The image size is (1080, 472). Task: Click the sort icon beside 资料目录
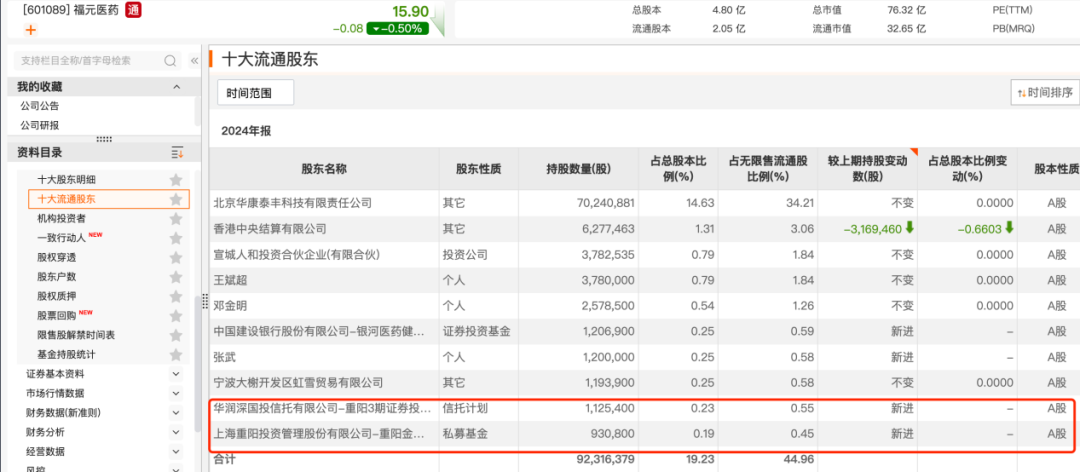(x=177, y=152)
